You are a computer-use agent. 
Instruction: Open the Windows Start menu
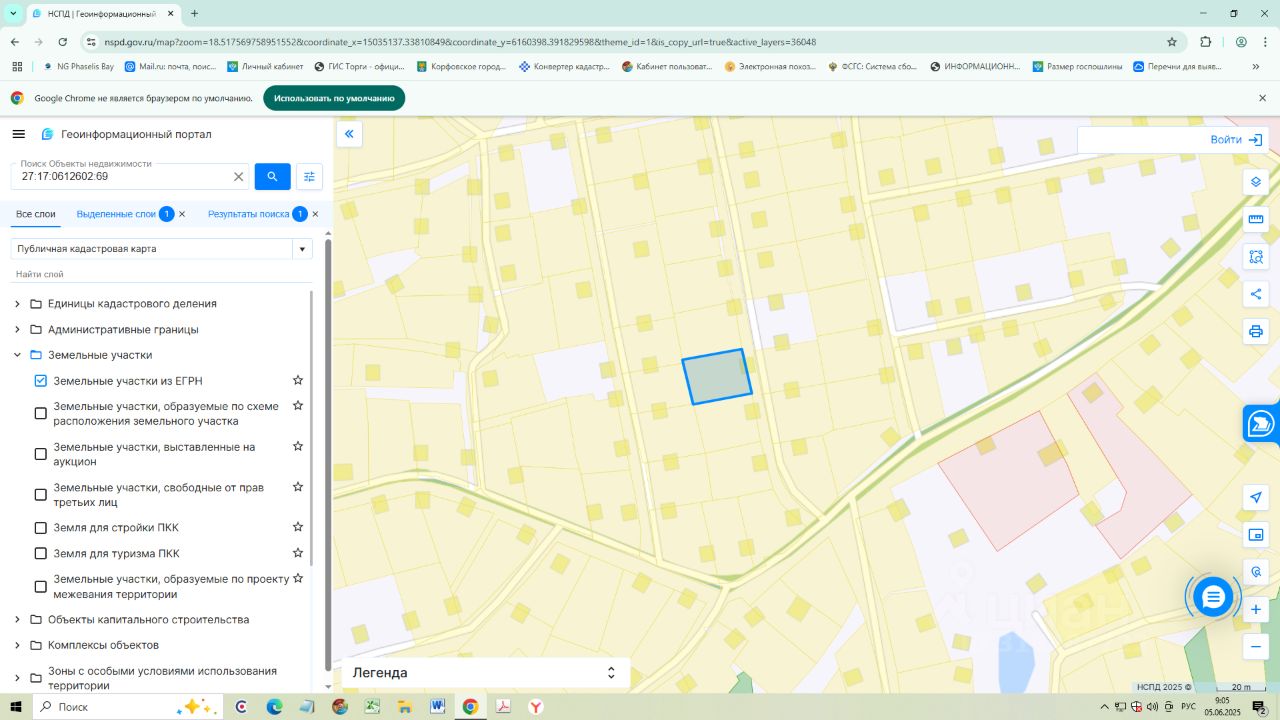16,707
